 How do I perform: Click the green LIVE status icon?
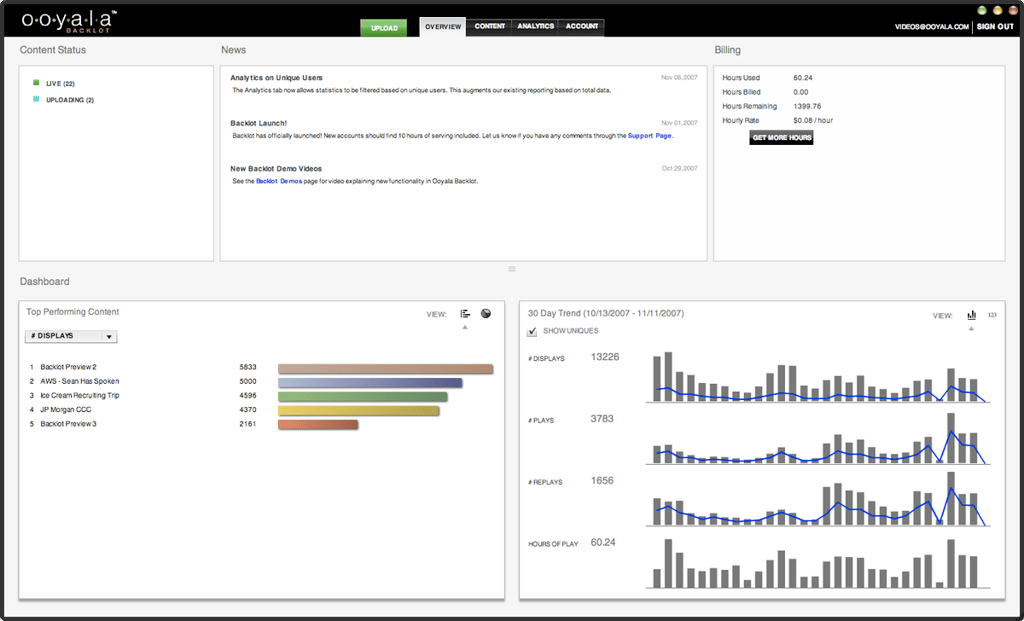pyautogui.click(x=36, y=83)
